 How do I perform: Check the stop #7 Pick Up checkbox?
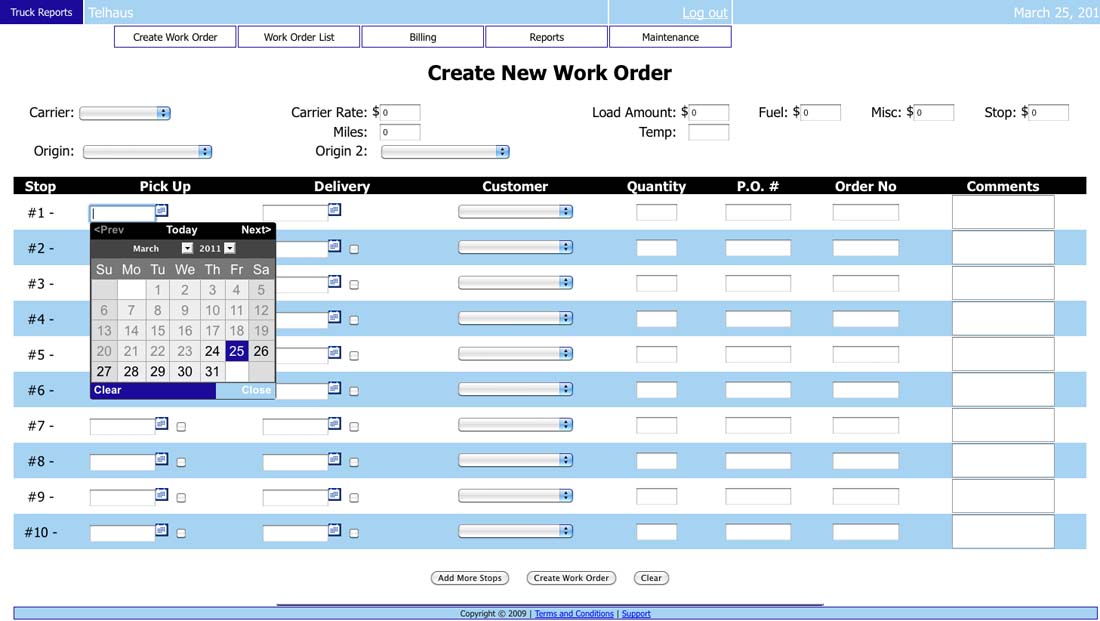(x=181, y=427)
